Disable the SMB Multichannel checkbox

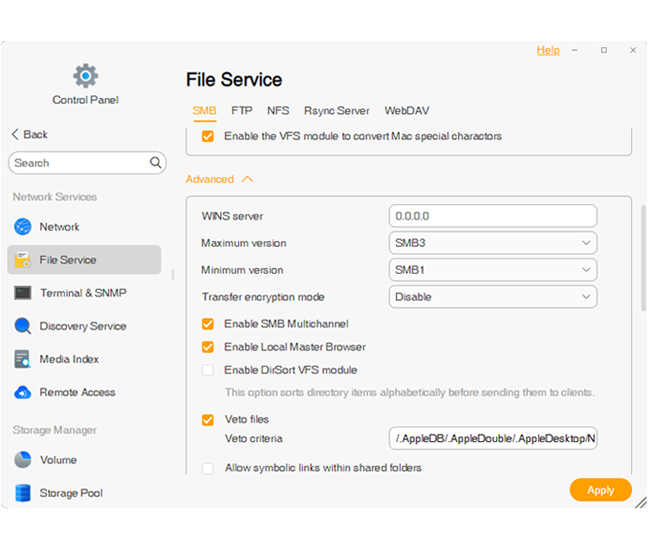[208, 324]
